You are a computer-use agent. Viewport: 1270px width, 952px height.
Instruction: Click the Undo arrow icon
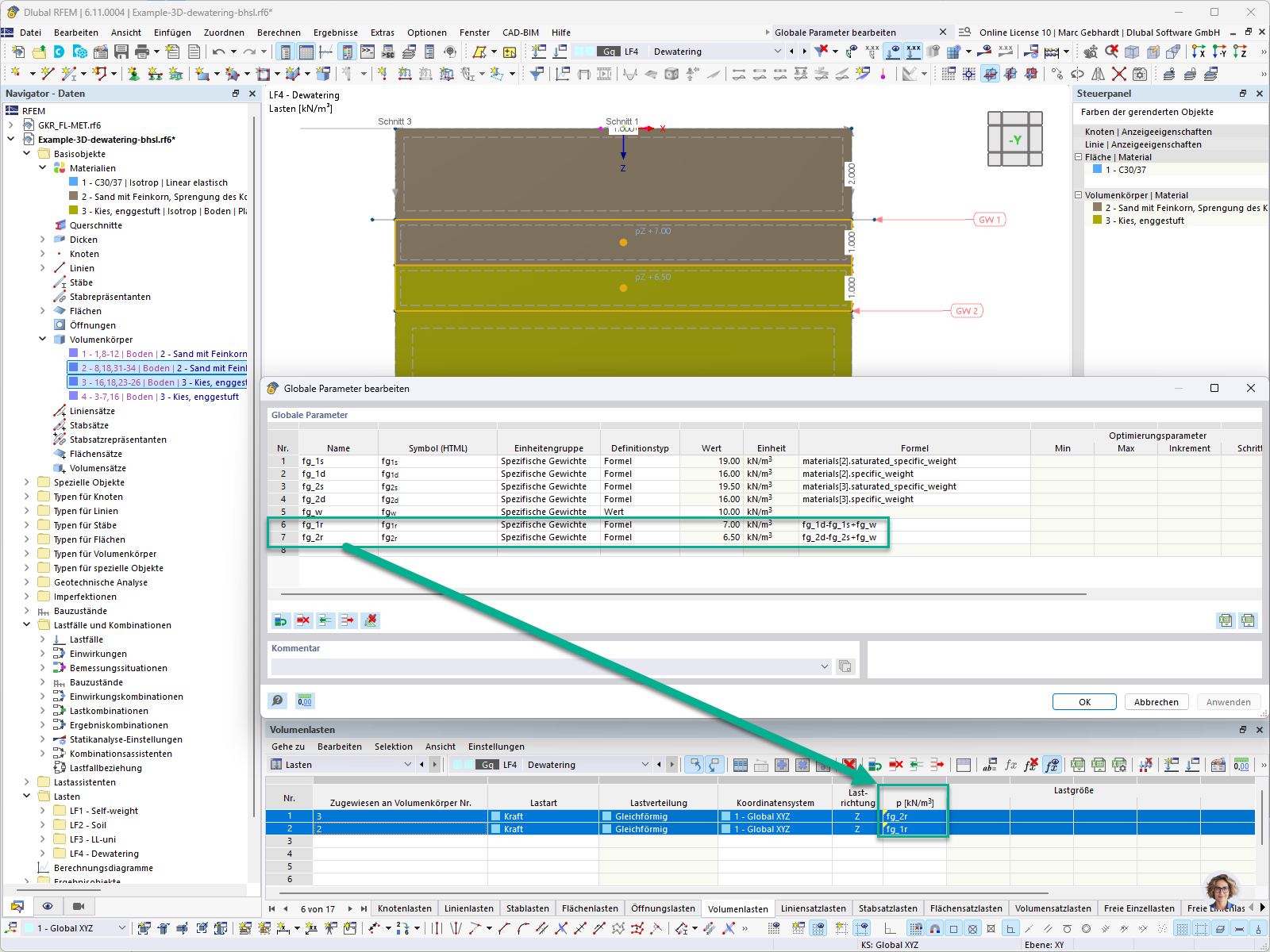coord(218,52)
